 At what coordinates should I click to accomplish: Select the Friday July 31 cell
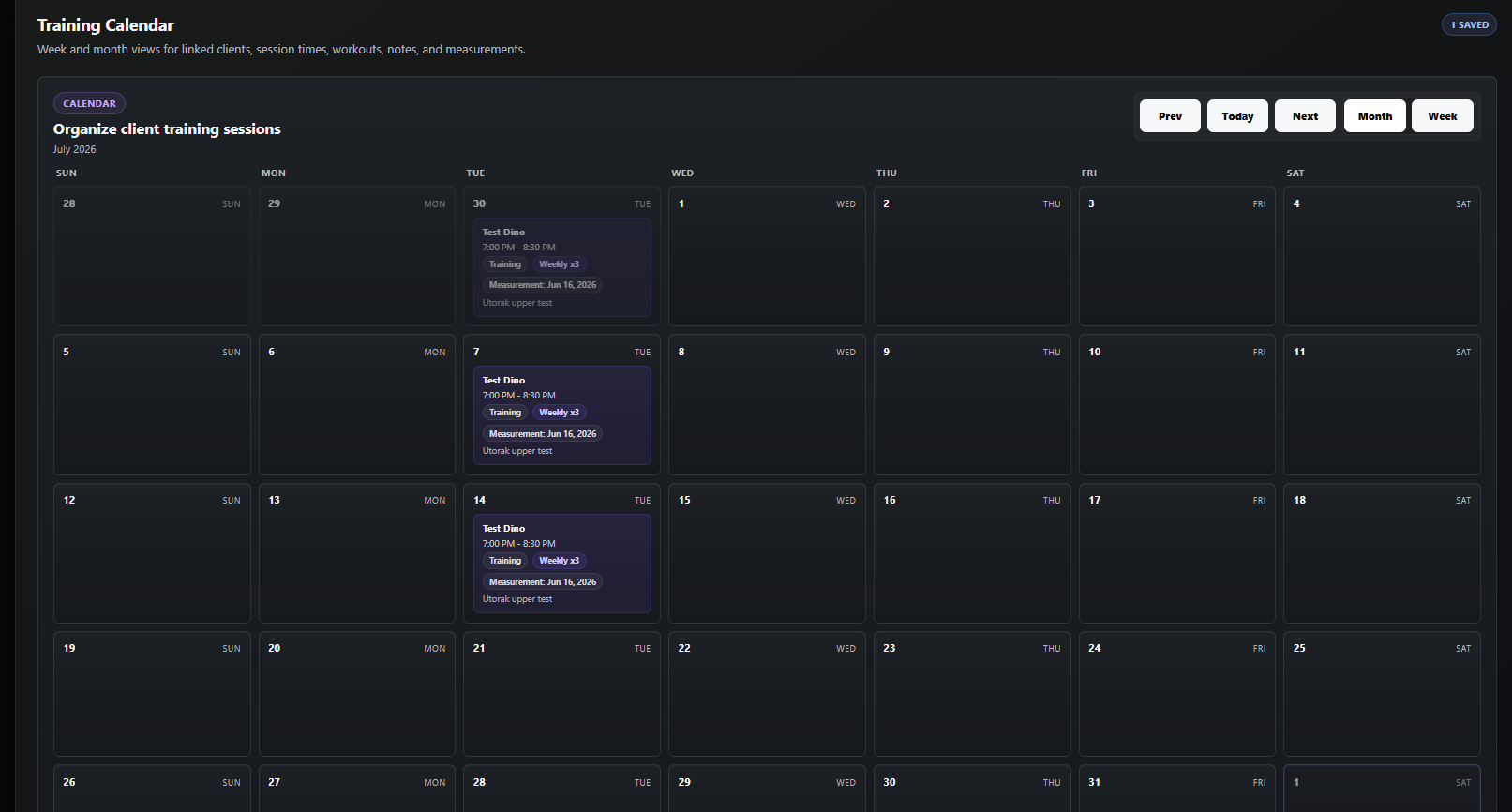click(1177, 789)
